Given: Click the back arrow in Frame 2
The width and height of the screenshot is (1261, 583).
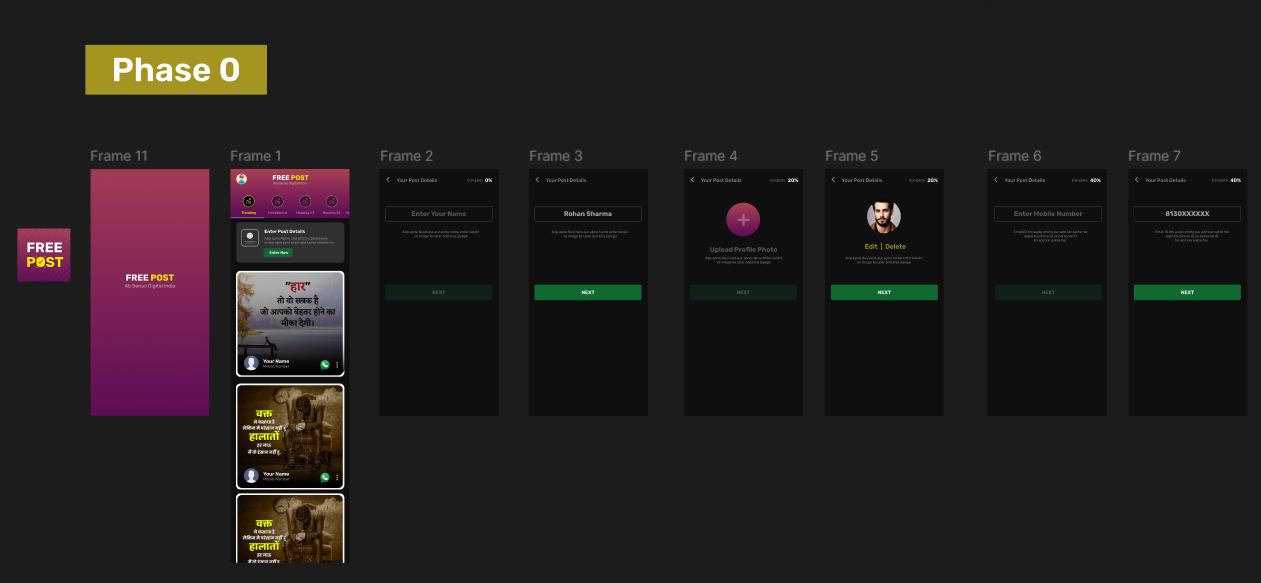Looking at the screenshot, I should 388,180.
